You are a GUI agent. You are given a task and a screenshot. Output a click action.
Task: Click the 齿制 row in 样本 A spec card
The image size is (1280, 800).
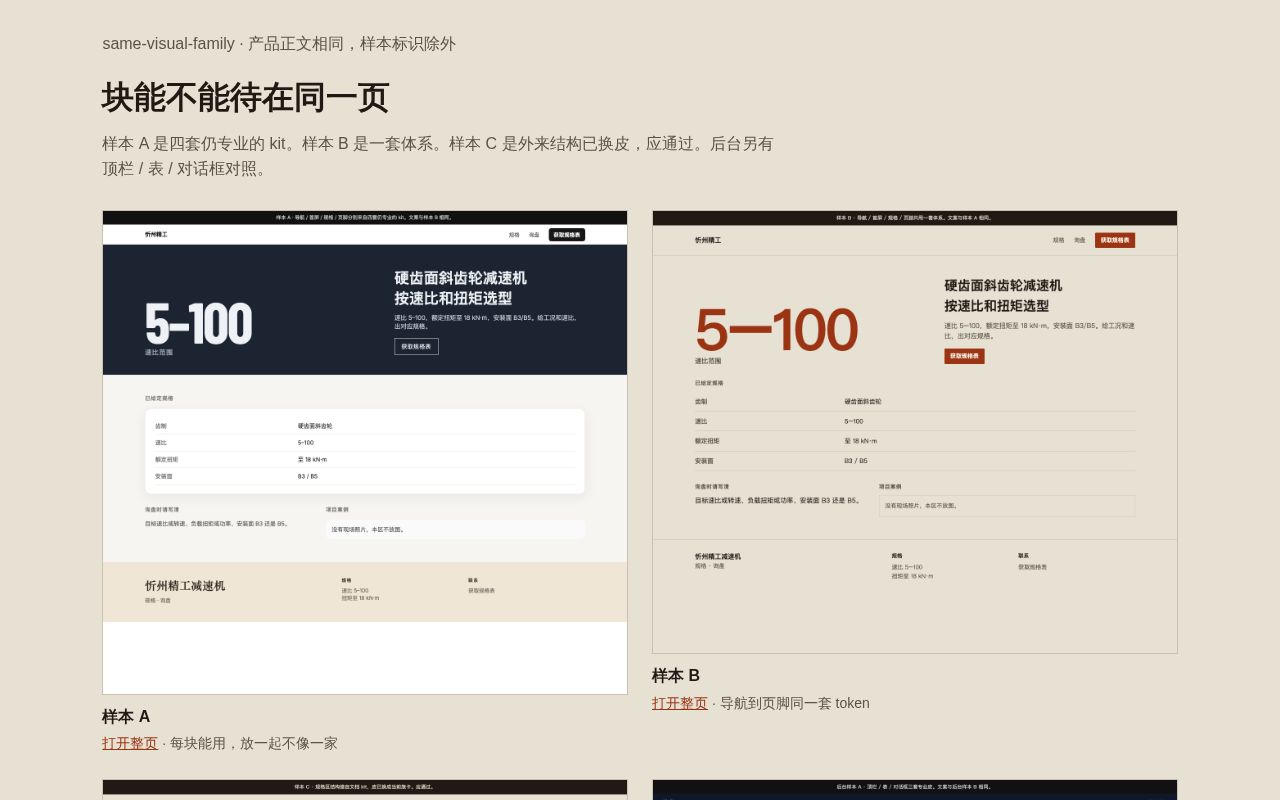[365, 426]
